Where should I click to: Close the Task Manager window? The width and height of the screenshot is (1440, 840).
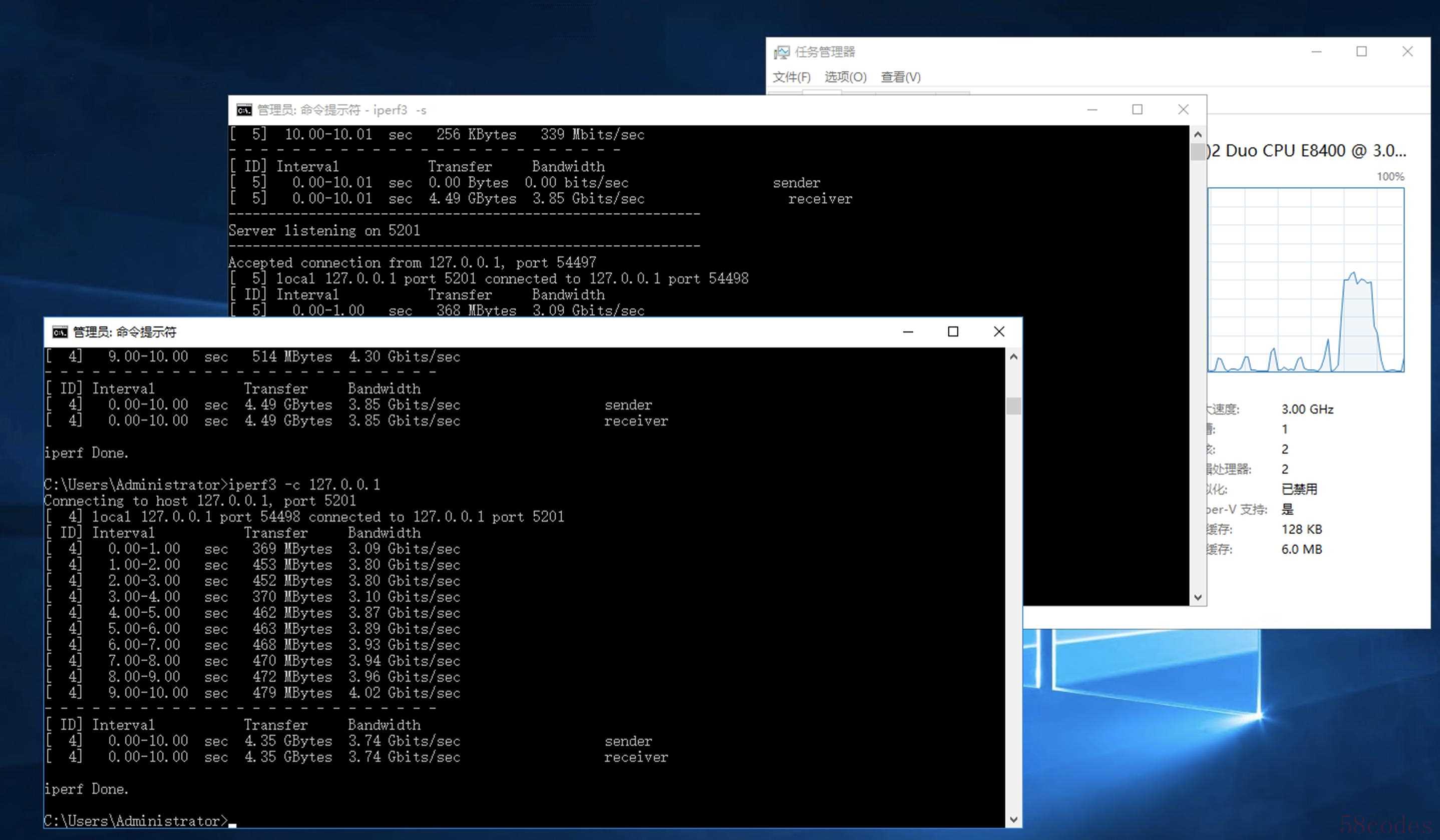(x=1407, y=52)
